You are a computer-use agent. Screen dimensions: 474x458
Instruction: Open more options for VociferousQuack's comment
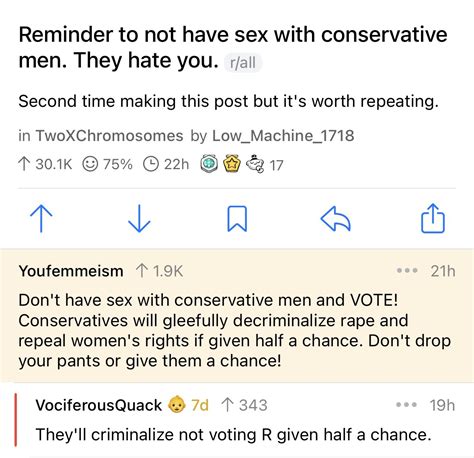point(406,405)
